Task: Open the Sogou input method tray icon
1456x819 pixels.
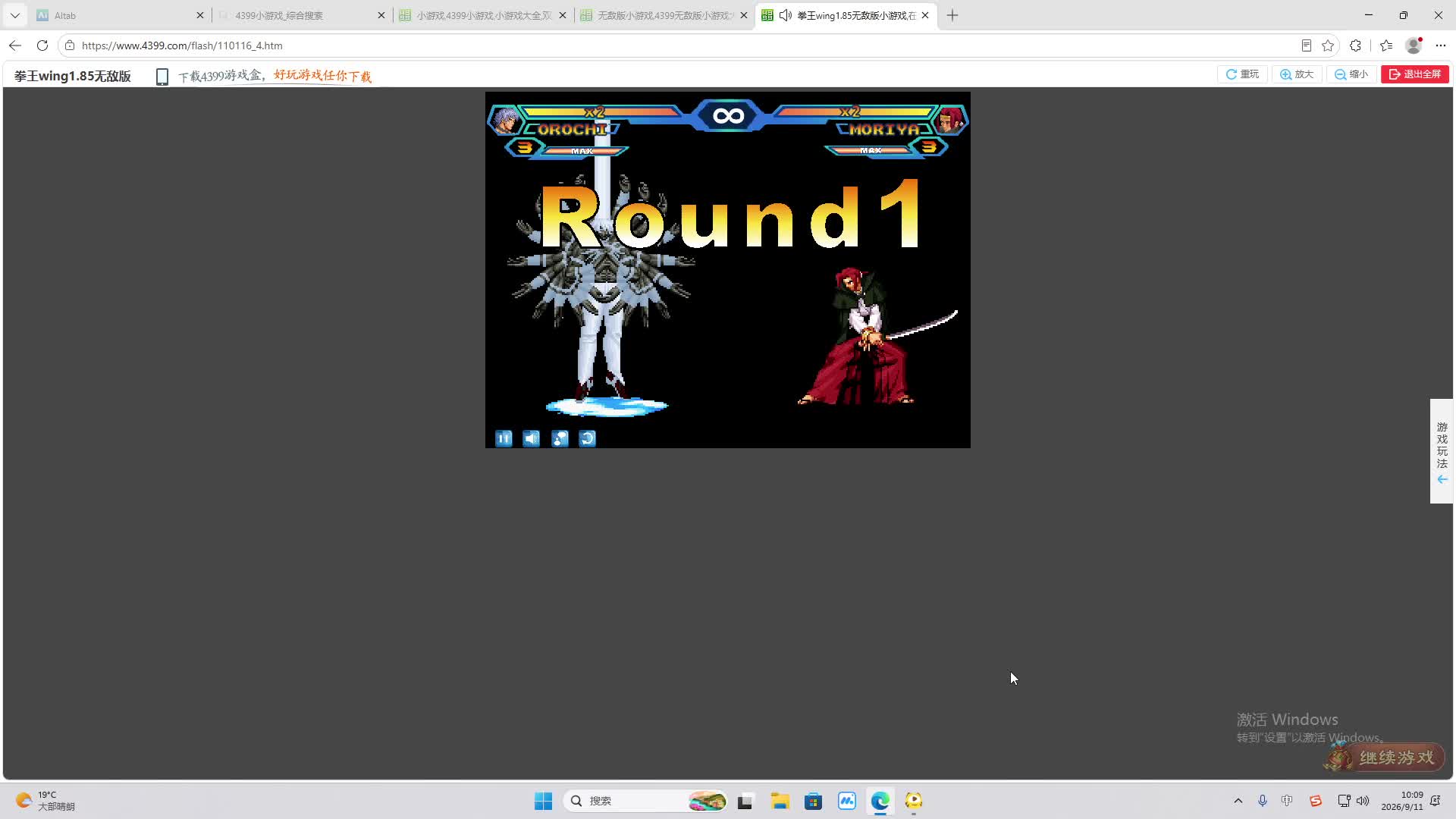Action: tap(1316, 801)
